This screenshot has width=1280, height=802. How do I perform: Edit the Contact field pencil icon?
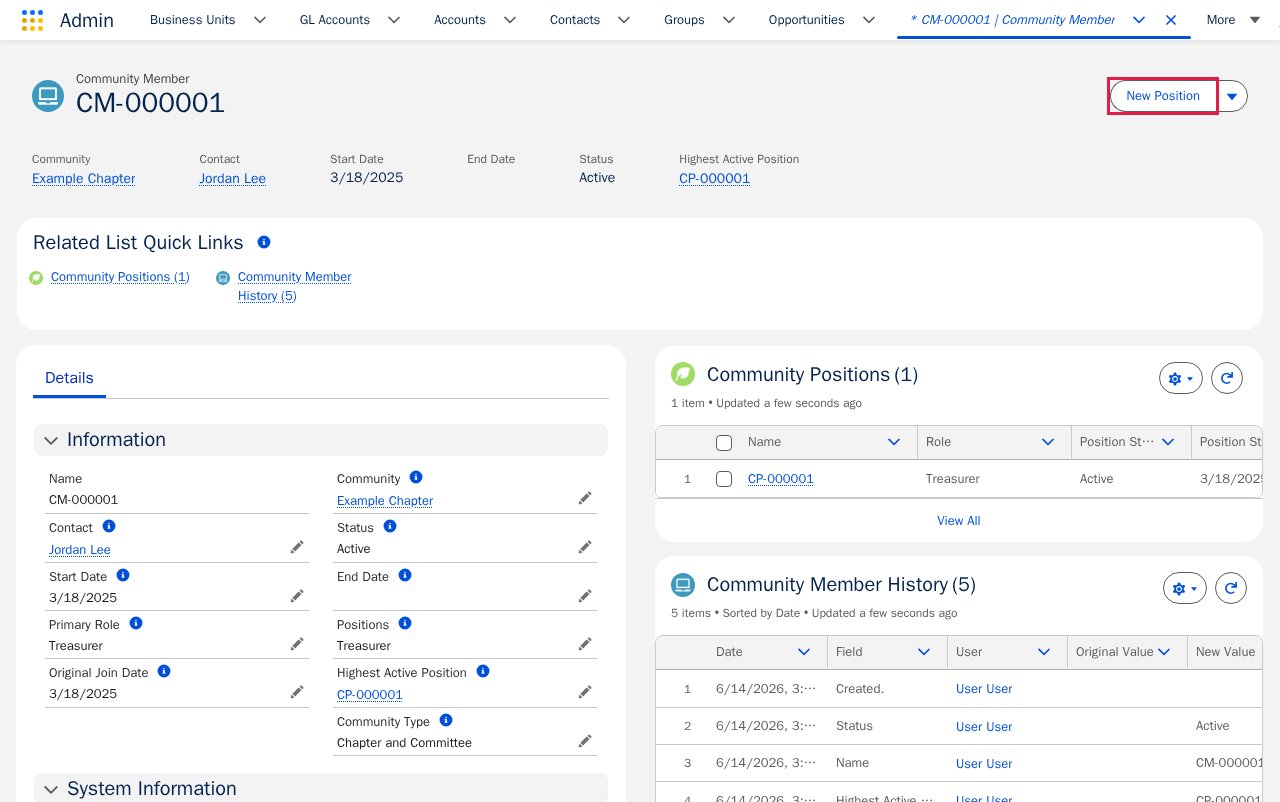297,547
